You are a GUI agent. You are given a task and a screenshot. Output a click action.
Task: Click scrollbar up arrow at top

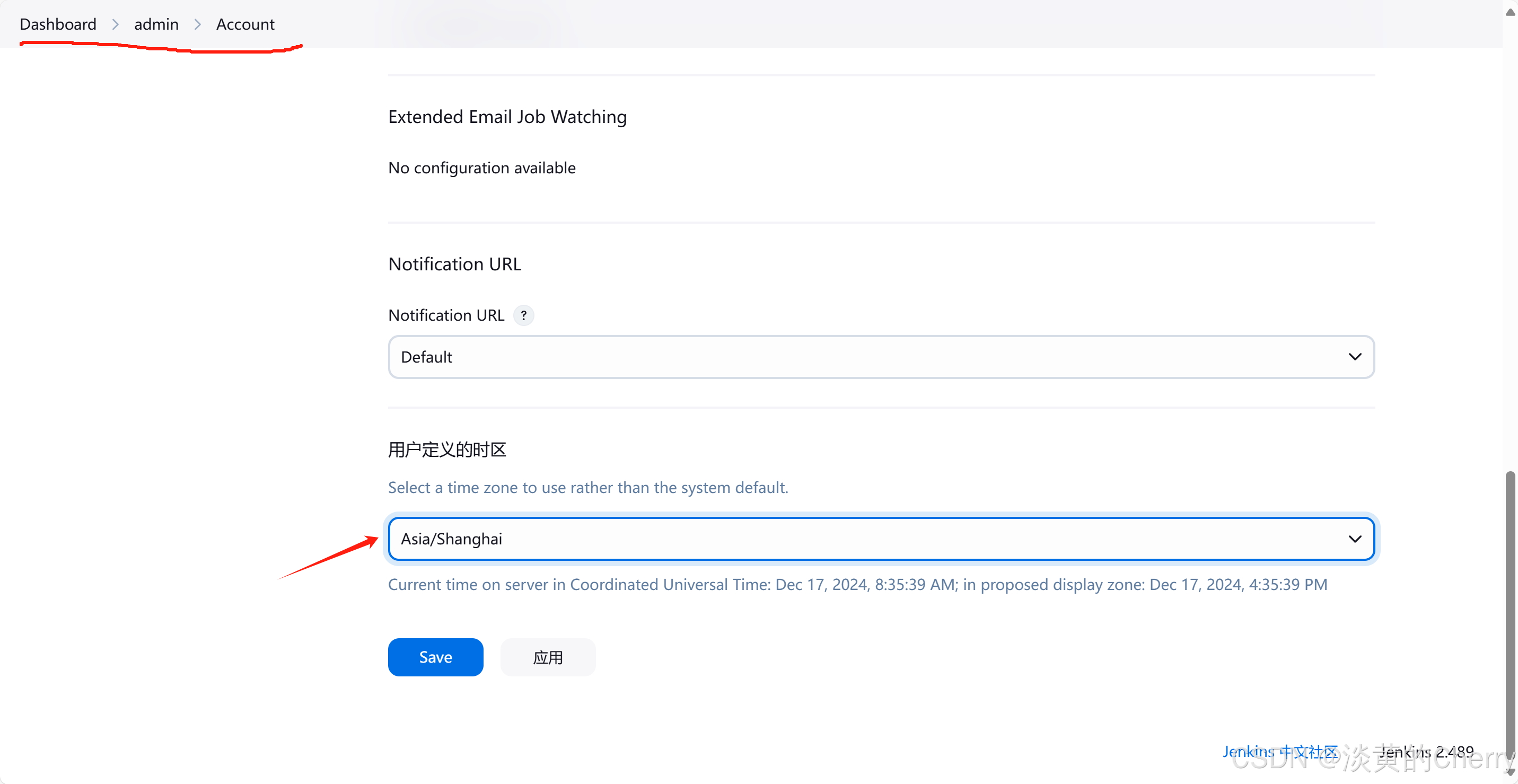coord(1511,12)
